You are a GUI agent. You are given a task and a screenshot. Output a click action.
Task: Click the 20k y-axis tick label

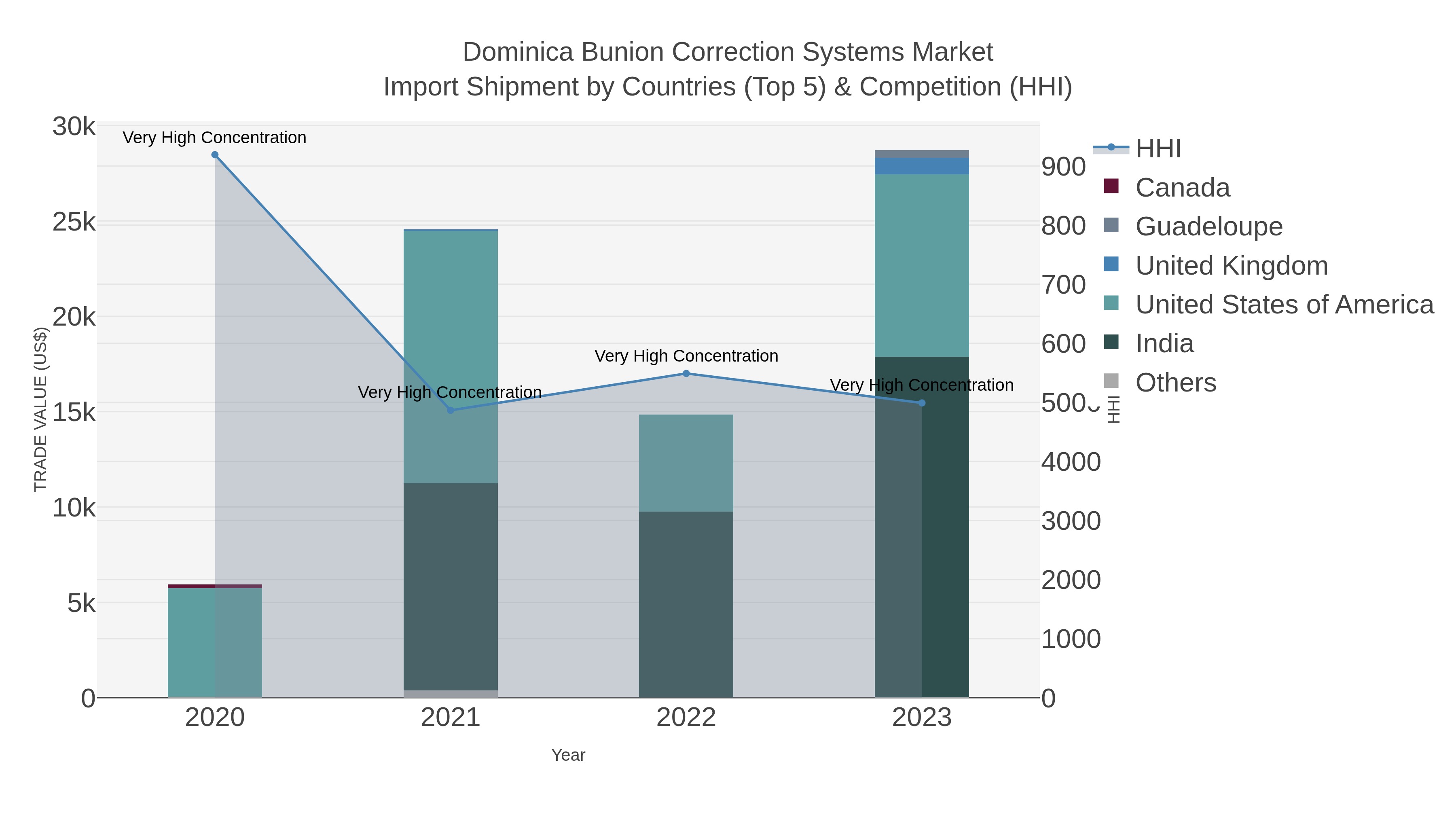click(74, 317)
